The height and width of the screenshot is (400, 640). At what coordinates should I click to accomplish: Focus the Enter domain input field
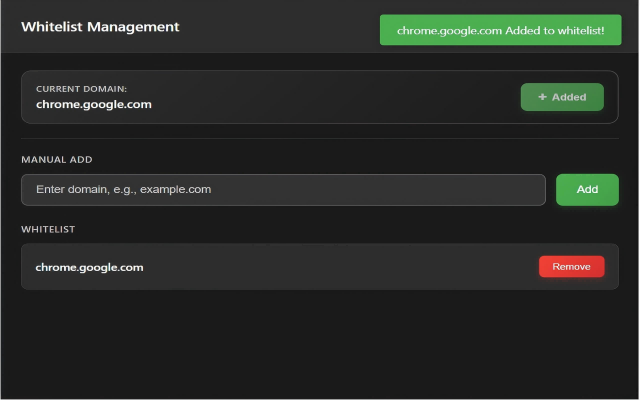coord(283,189)
